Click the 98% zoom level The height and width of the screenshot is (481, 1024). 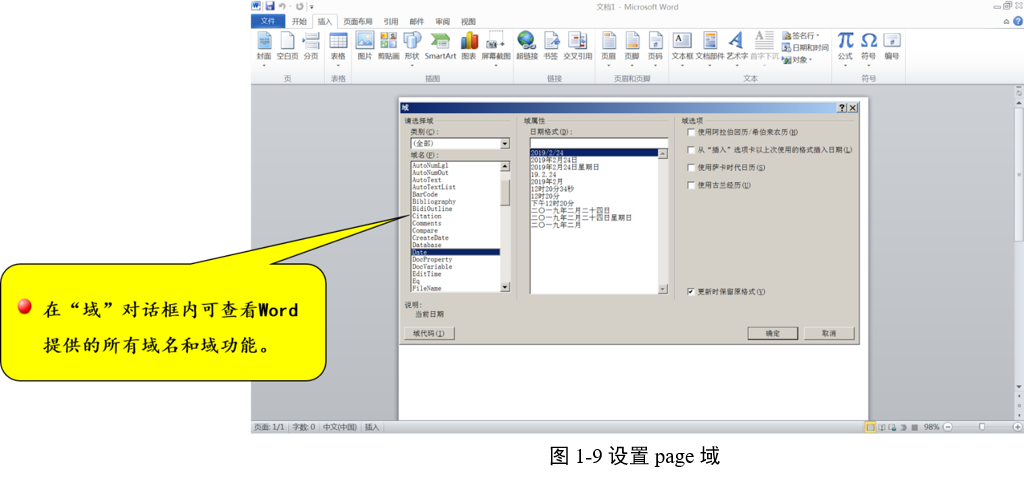click(932, 427)
